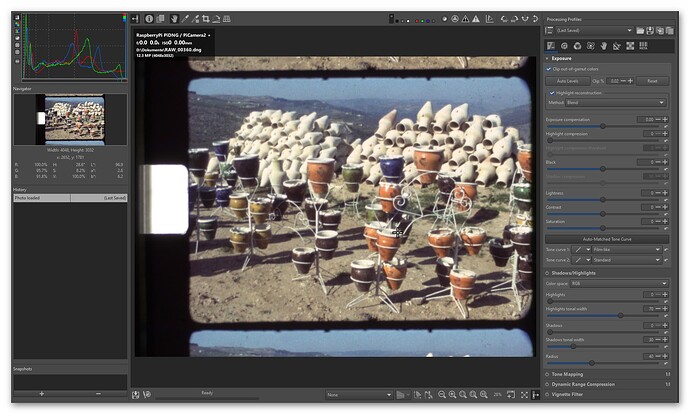Viewport: 690px width, 414px height.
Task: Toggle the before/after view icon
Action: pos(161,19)
